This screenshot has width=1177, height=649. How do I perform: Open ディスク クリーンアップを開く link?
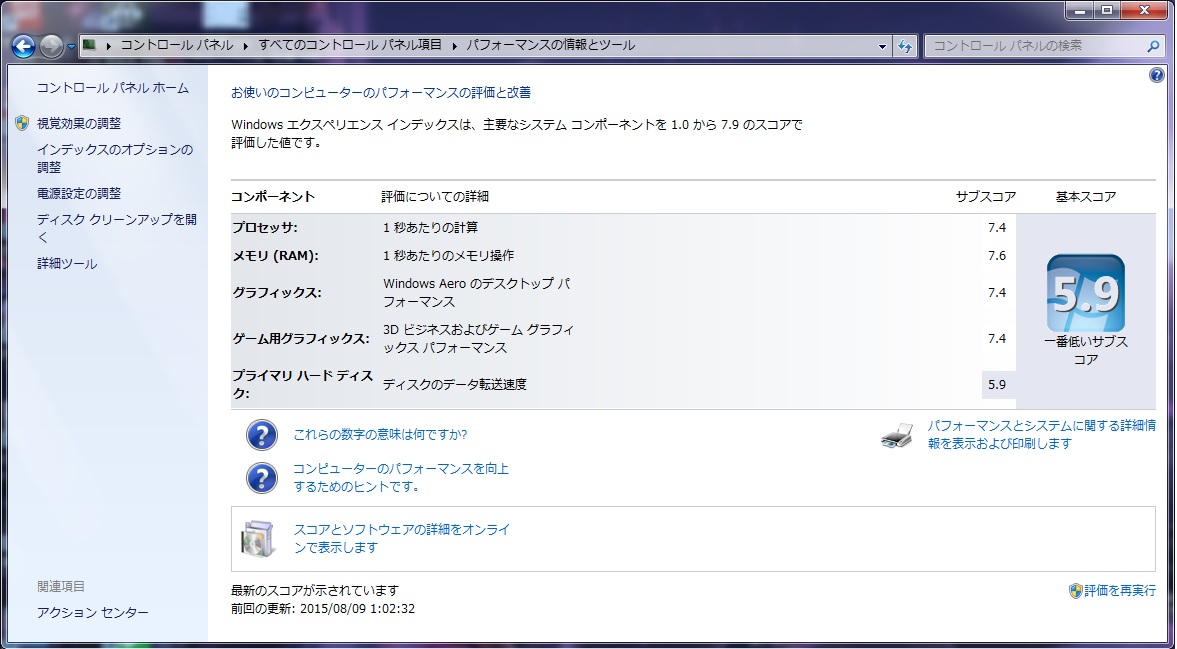pos(117,228)
